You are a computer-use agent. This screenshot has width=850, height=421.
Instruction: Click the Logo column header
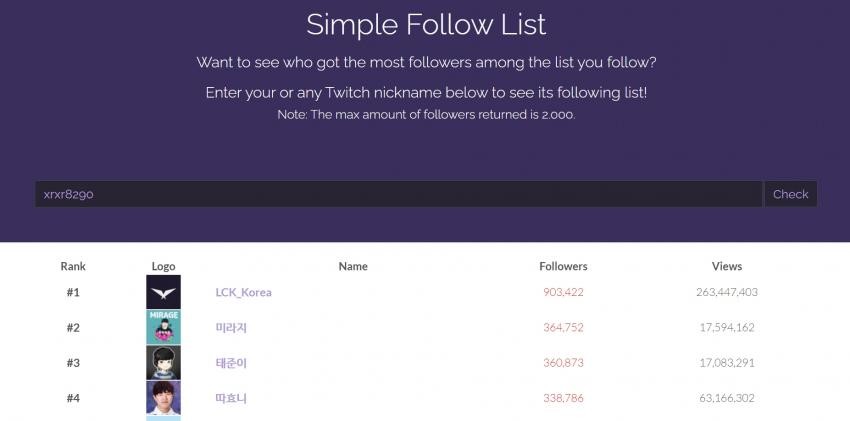pyautogui.click(x=163, y=267)
